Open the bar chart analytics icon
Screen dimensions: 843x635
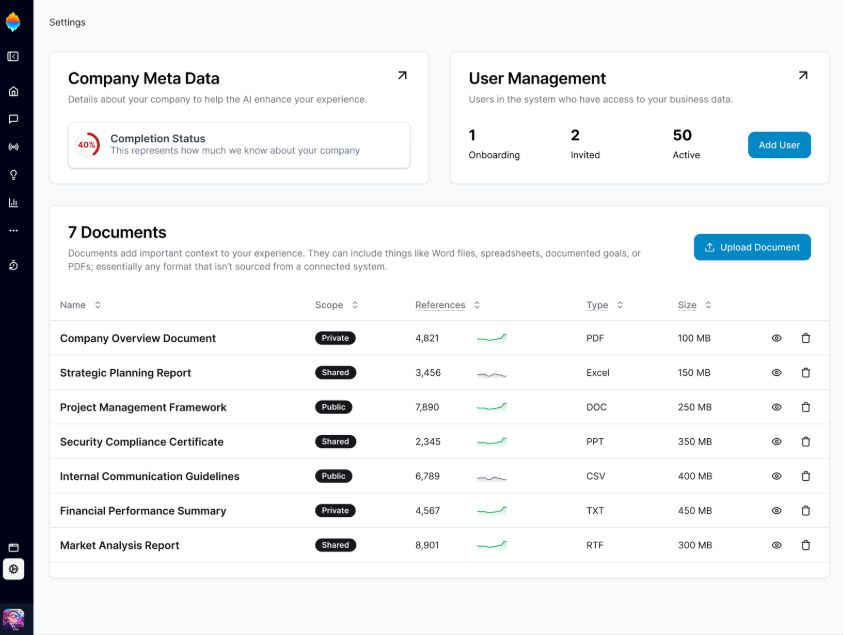[13, 202]
